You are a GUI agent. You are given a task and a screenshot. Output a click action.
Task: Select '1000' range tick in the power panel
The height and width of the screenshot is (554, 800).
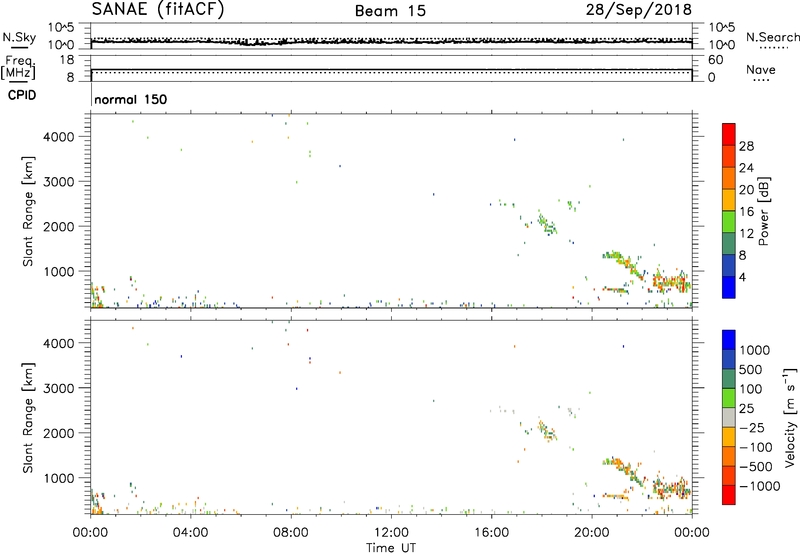59,271
